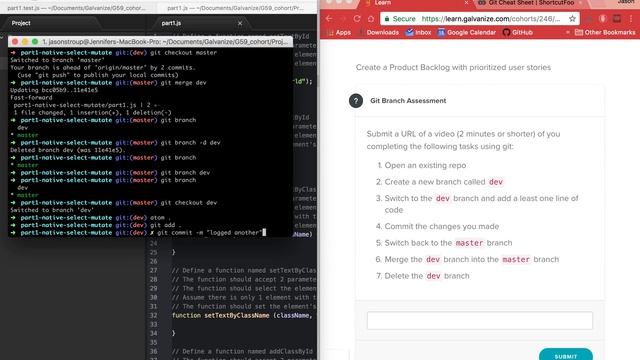Select the part1.js window tab at top
The image size is (640, 360).
236,8
